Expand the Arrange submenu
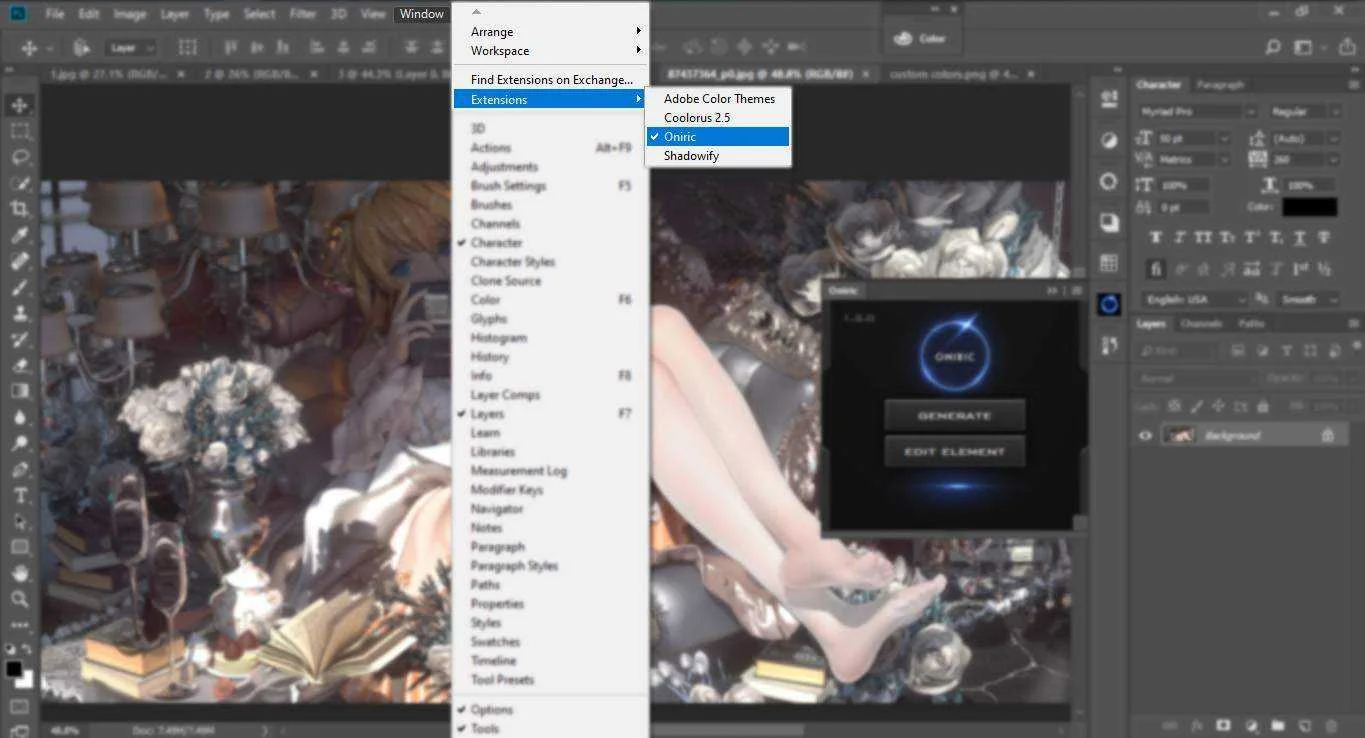The height and width of the screenshot is (738, 1365). pos(551,32)
